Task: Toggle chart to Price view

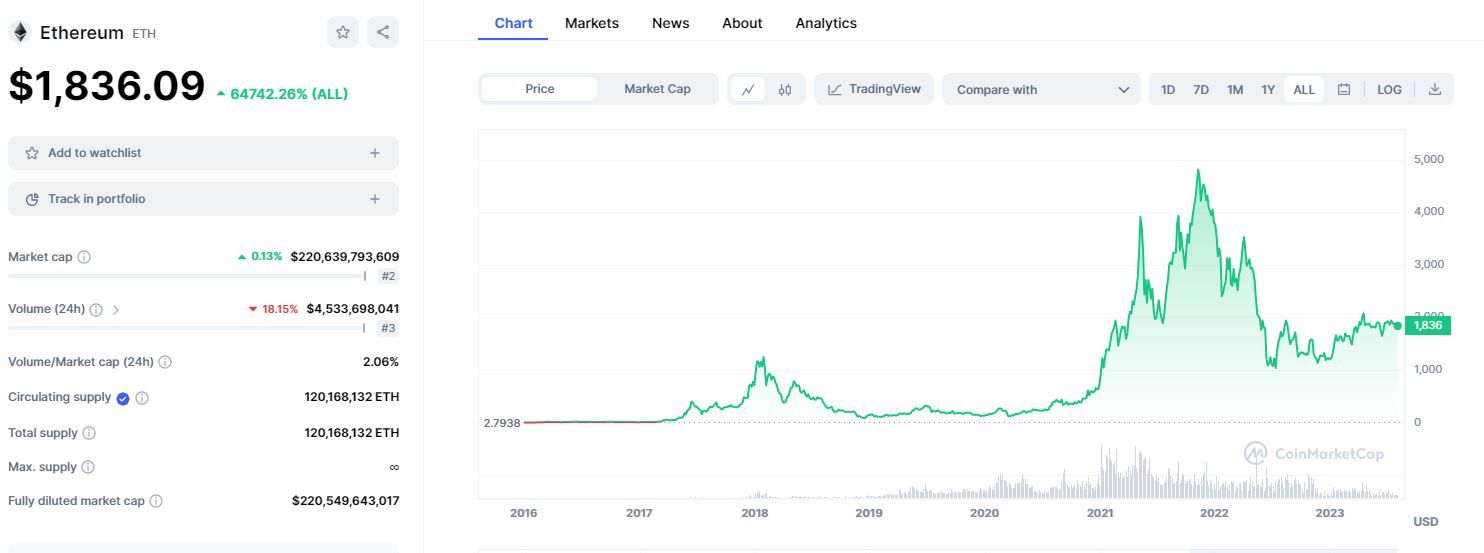Action: [539, 89]
